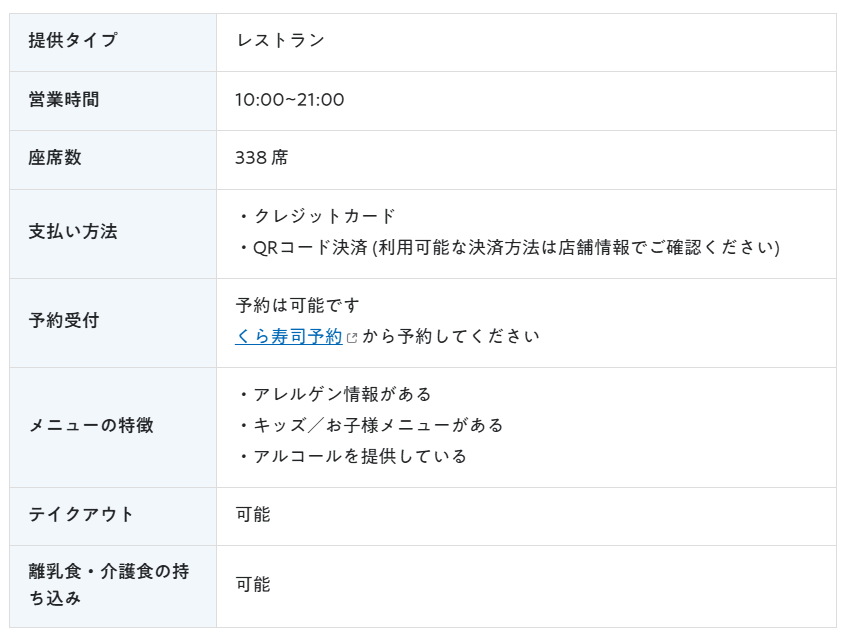Click the 支払い方法 row label
843x644 pixels.
pyautogui.click(x=73, y=232)
